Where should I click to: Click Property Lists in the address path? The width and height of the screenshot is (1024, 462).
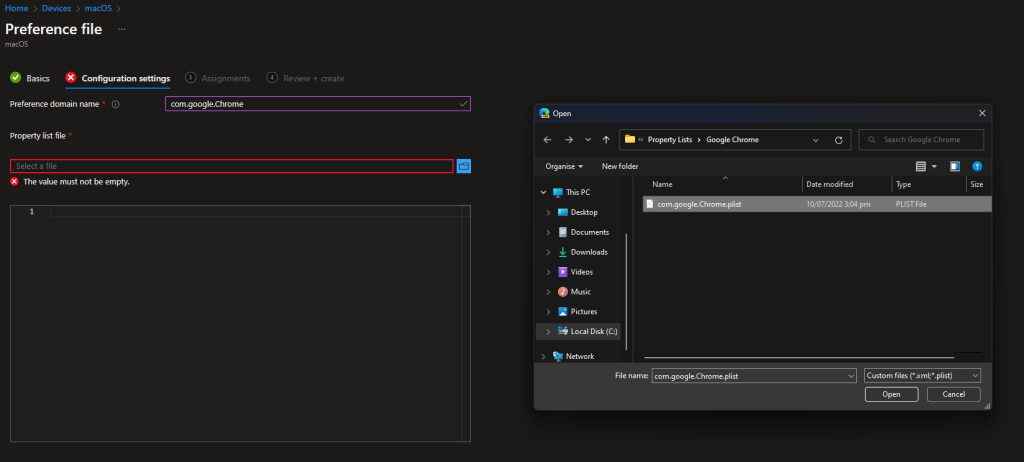pos(671,140)
